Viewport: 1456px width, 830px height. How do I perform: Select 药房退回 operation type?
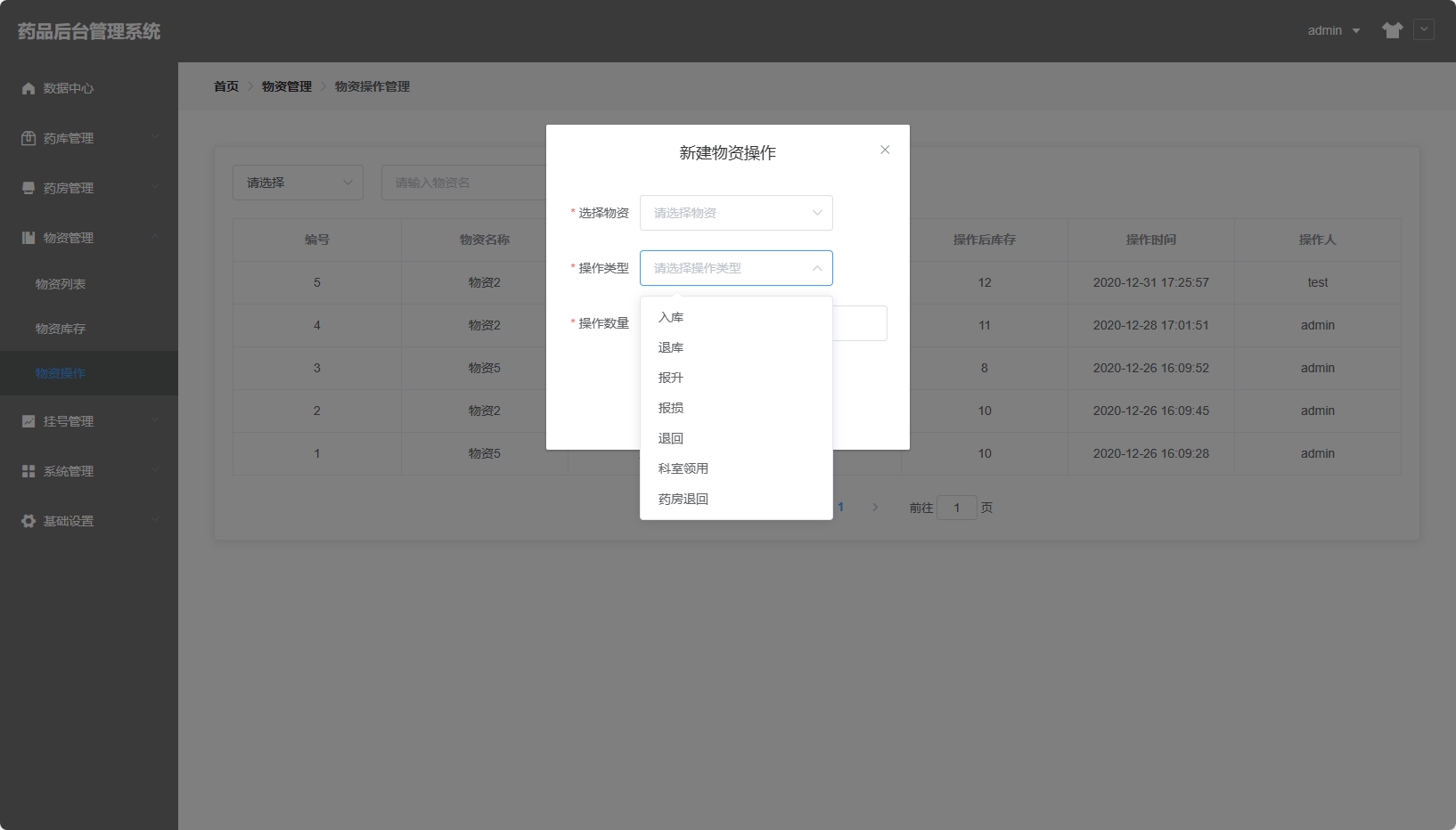coord(736,499)
